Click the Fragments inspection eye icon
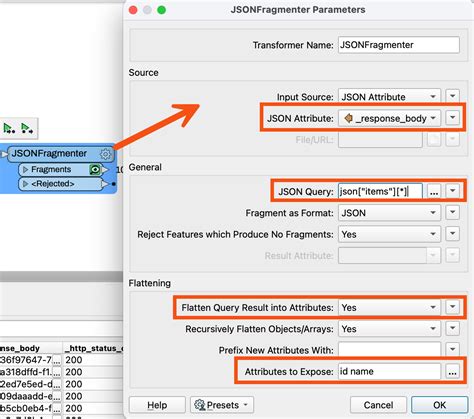474x419 pixels. 95,170
